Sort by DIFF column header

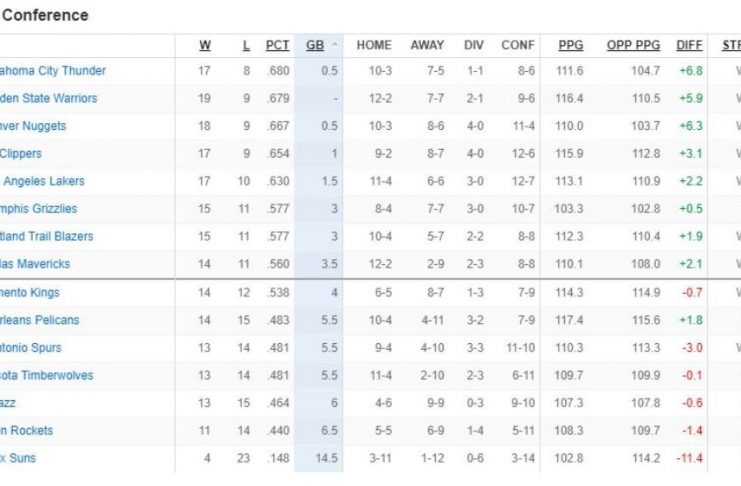(689, 45)
